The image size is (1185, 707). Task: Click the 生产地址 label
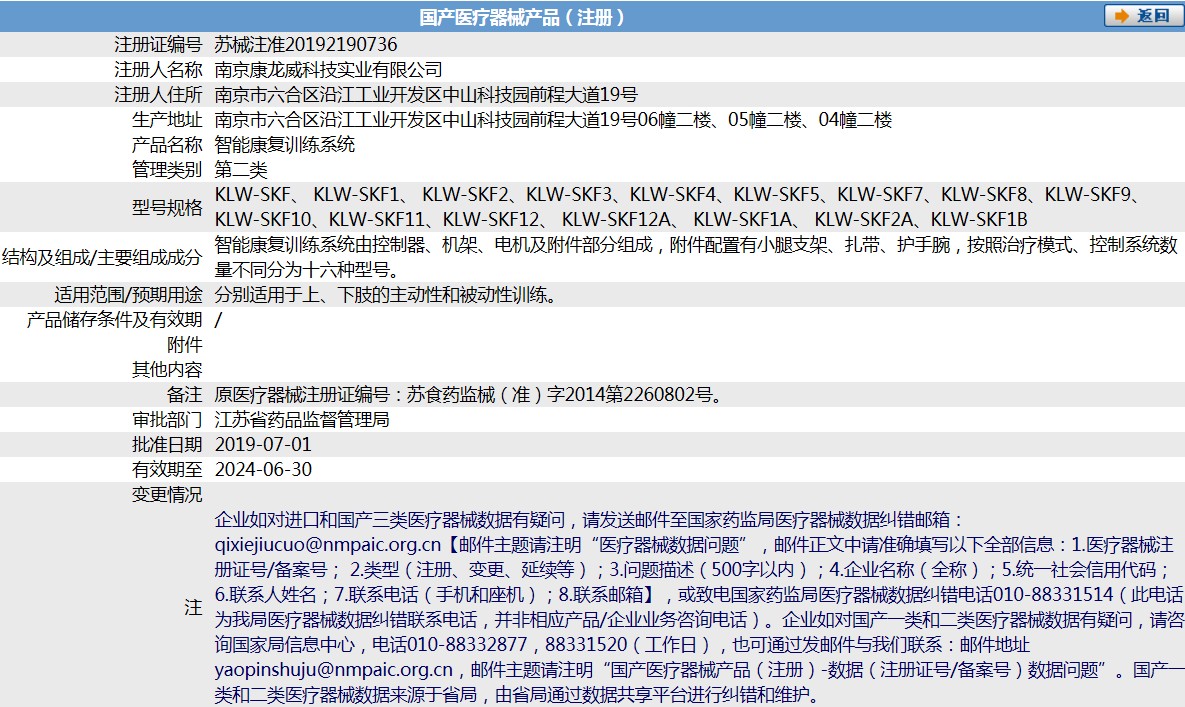pyautogui.click(x=167, y=119)
